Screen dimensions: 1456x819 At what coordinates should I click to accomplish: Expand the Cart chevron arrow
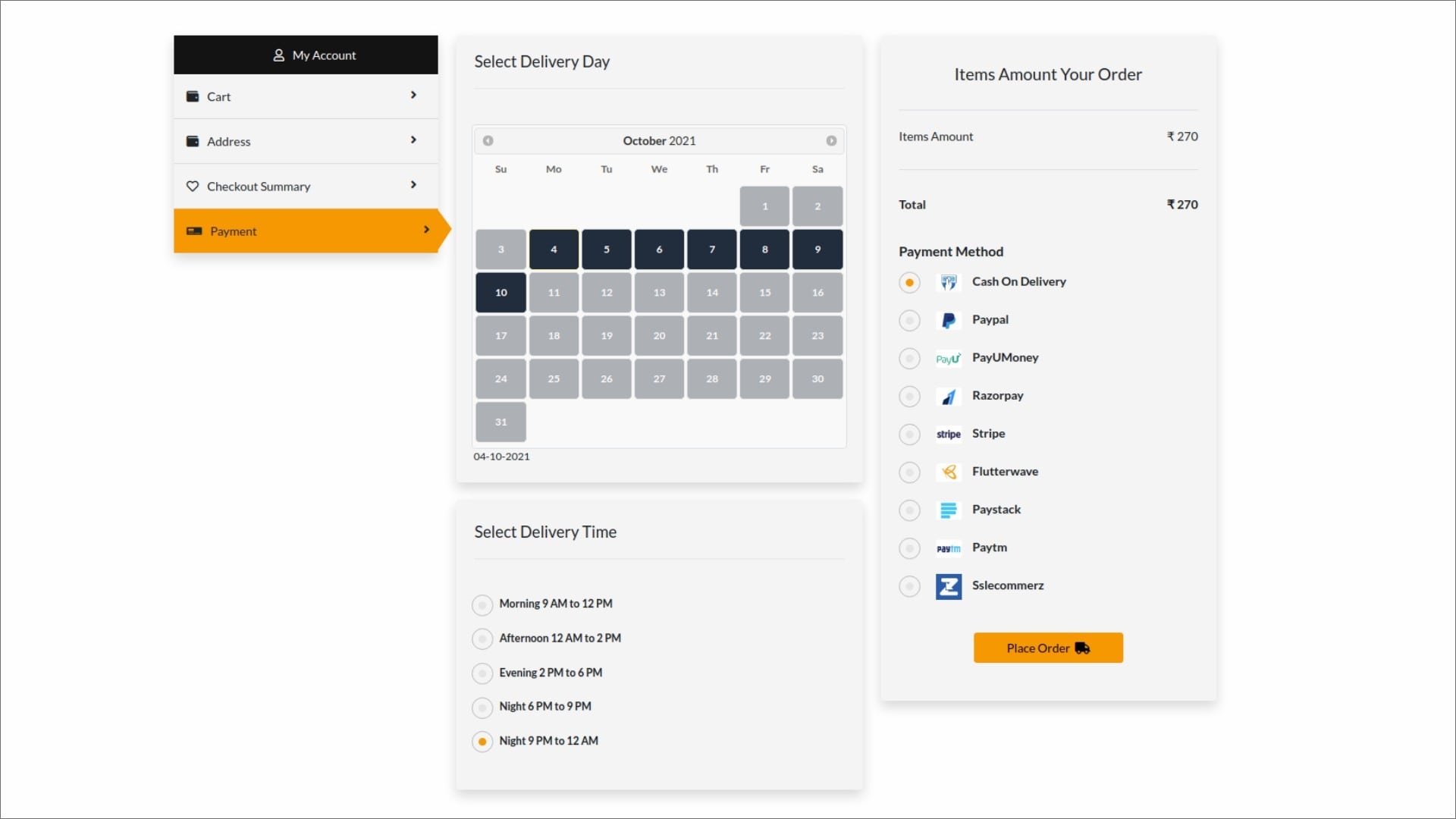413,95
